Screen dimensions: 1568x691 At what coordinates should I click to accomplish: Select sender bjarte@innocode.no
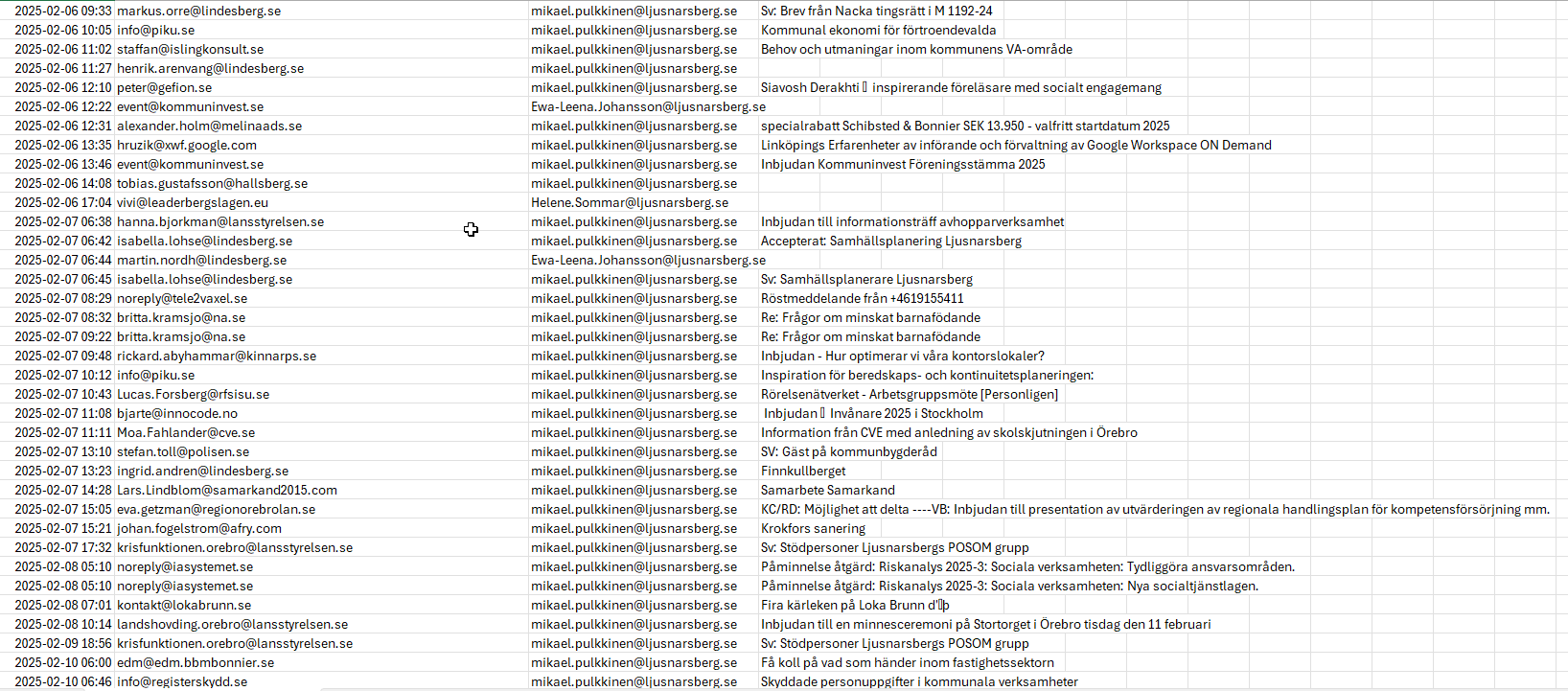[177, 413]
